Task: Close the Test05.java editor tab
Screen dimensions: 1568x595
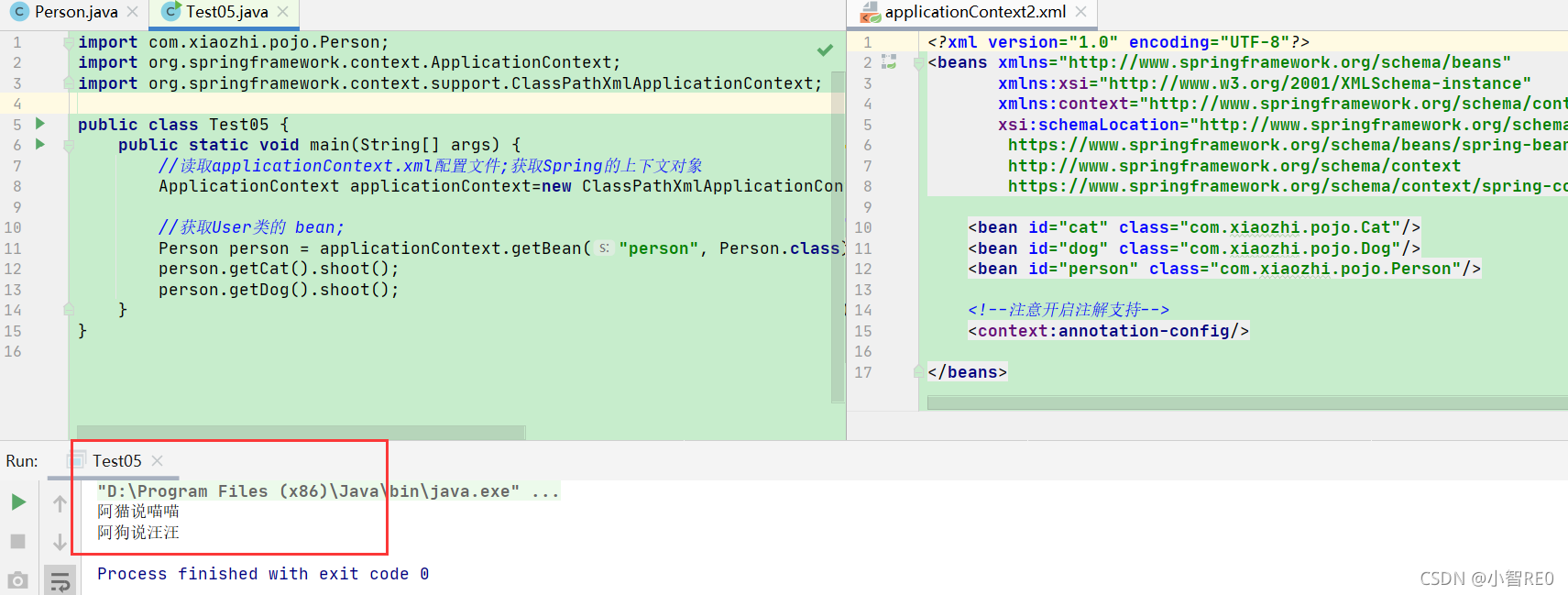Action: (x=283, y=12)
